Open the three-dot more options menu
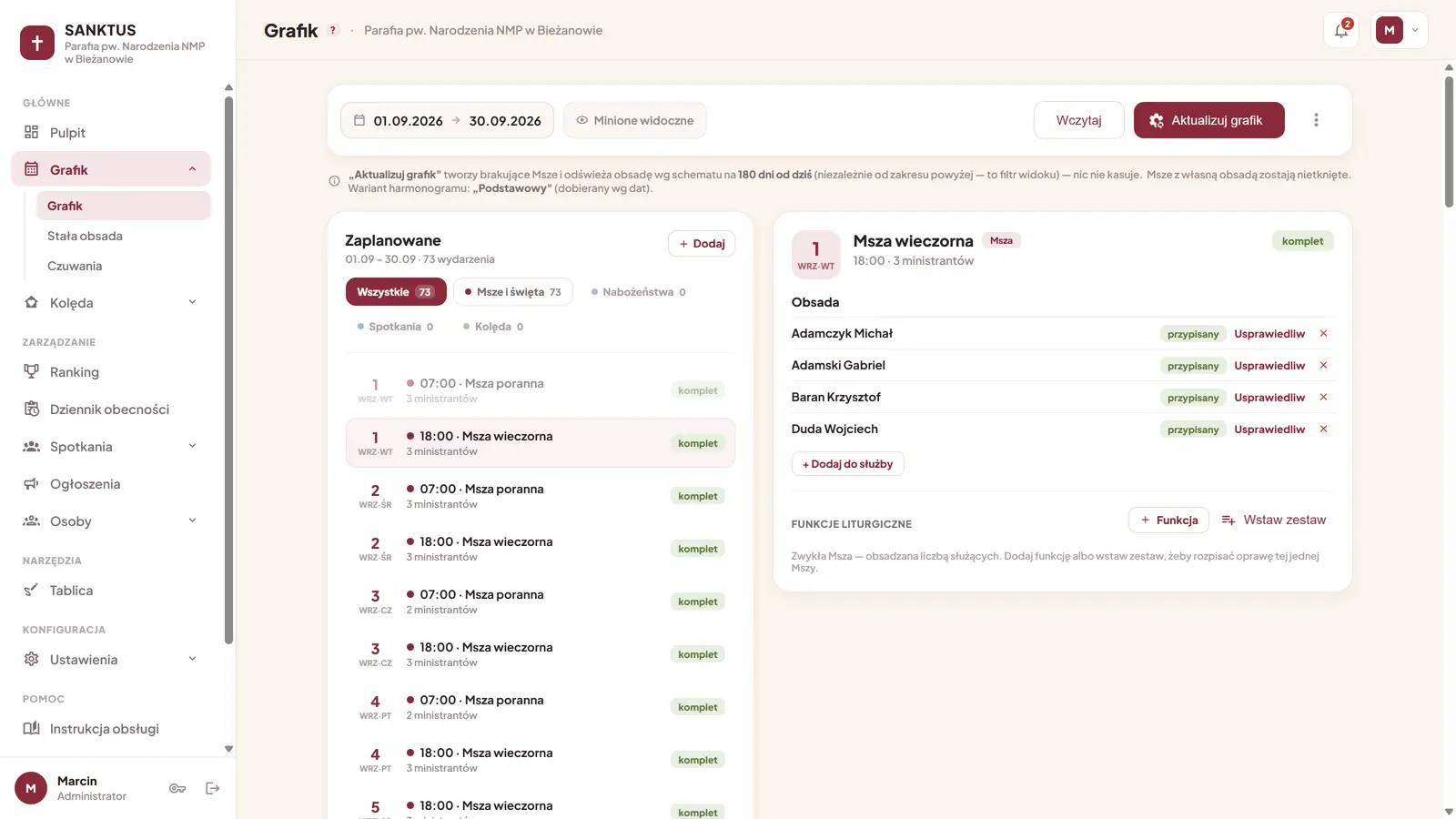The width and height of the screenshot is (1456, 819). [1316, 120]
